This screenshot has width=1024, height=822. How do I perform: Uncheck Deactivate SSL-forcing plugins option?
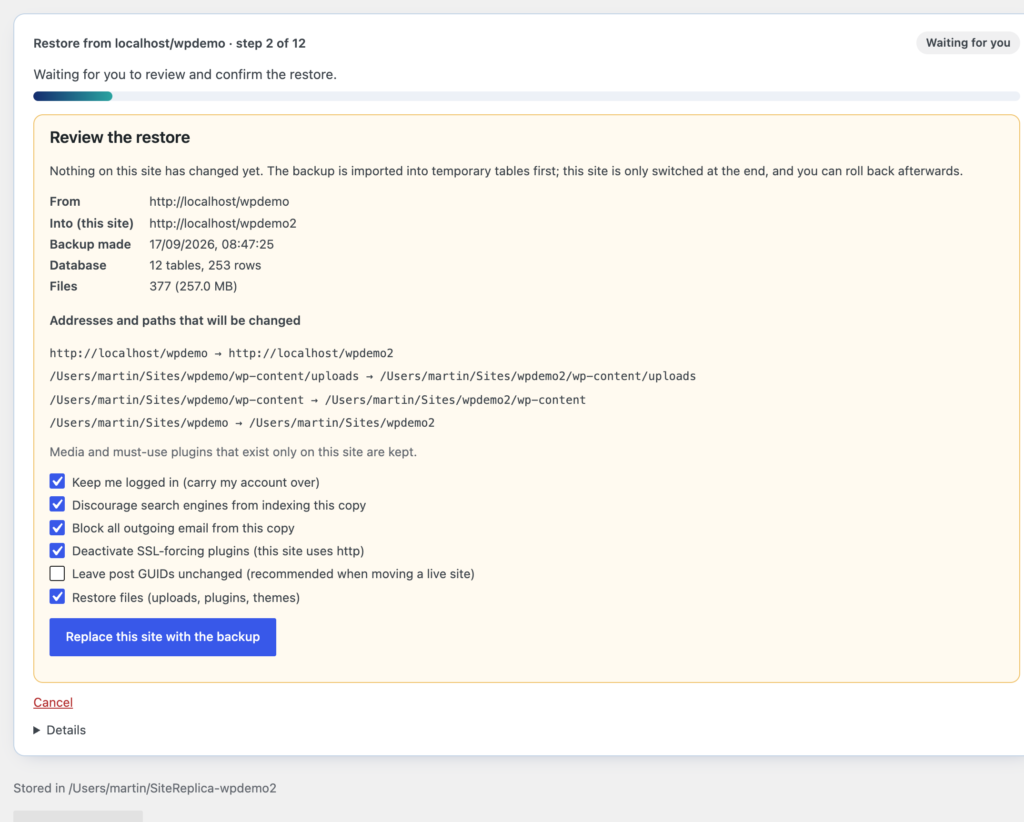point(57,550)
